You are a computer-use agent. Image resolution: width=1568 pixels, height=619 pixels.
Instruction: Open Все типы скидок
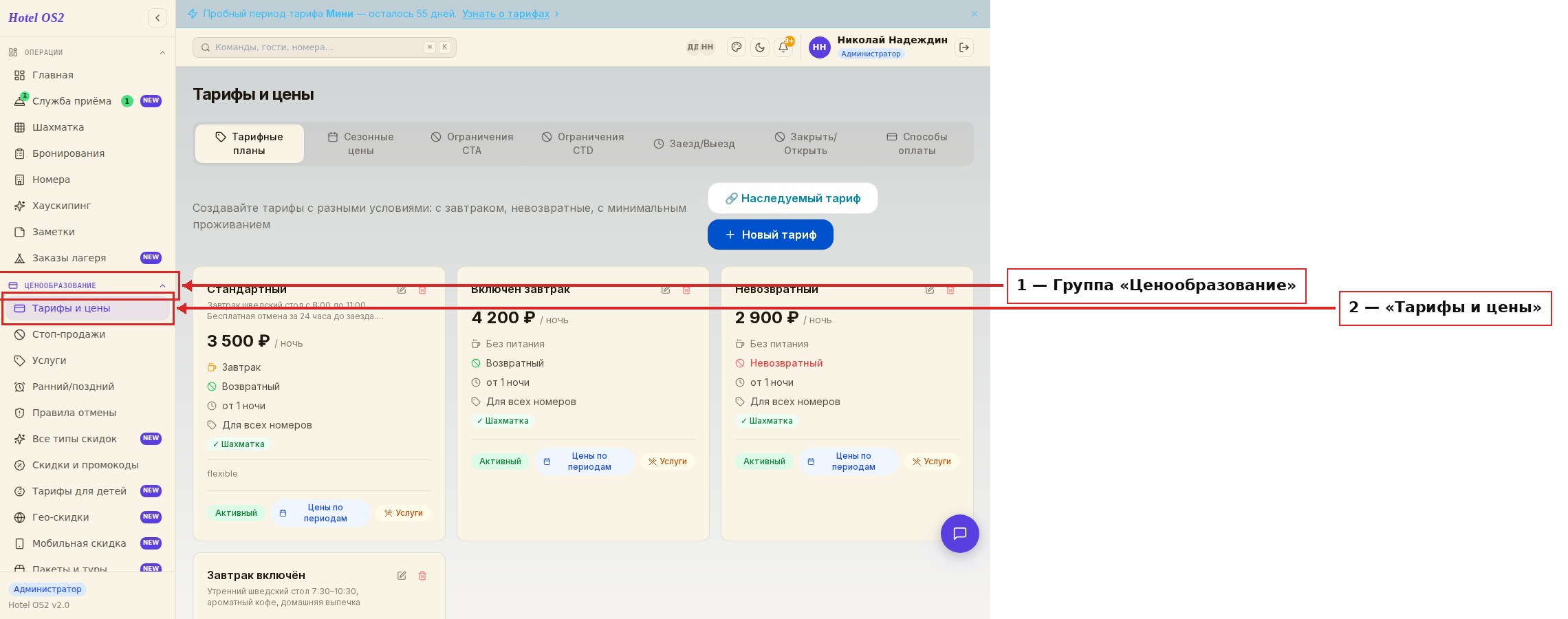tap(87, 439)
